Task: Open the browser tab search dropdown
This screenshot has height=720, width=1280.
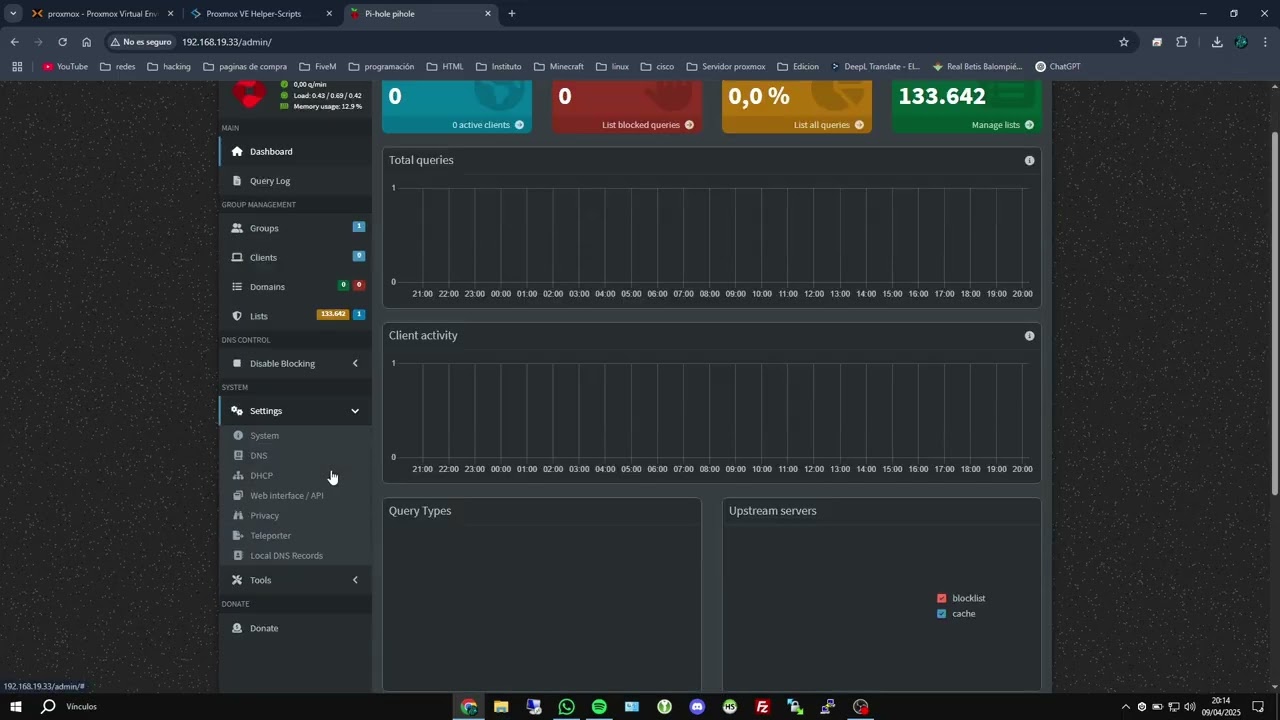Action: pos(13,14)
